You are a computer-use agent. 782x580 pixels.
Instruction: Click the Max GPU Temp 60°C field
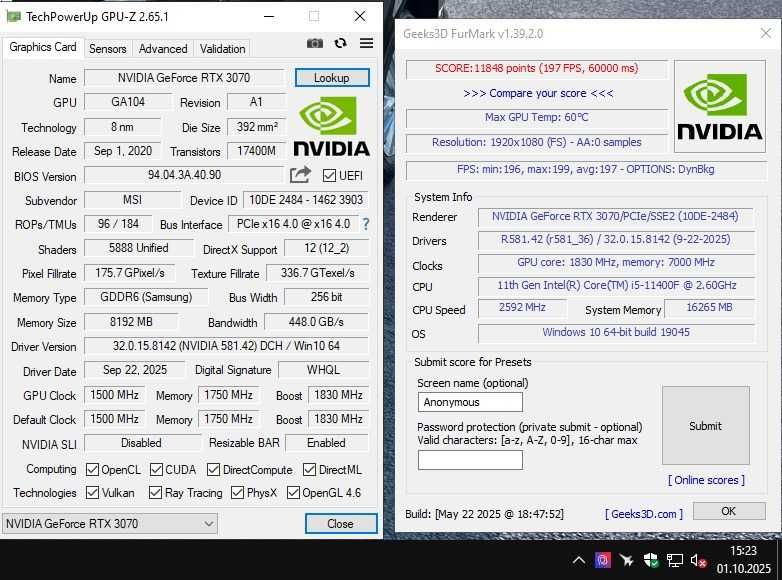click(537, 118)
